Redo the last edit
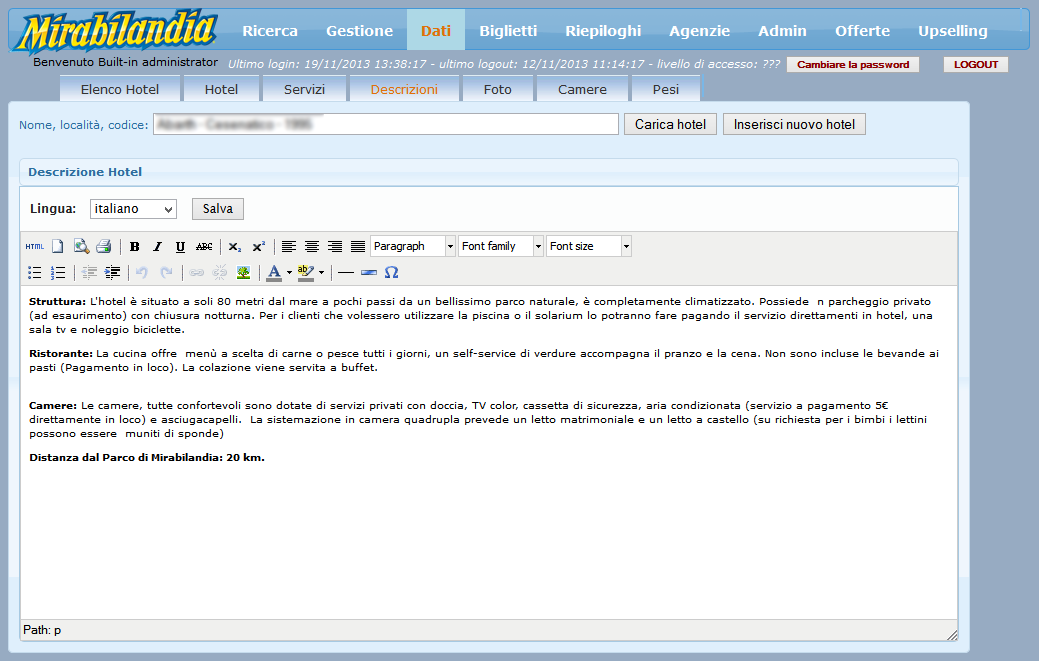Screen dimensions: 1039x661 [x=166, y=272]
